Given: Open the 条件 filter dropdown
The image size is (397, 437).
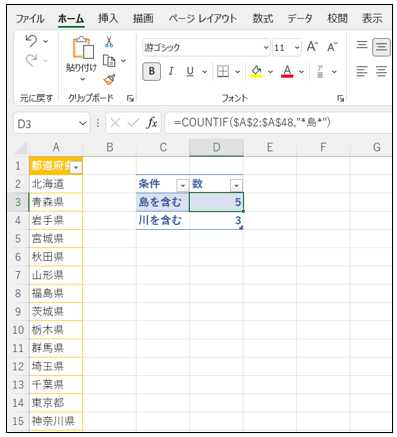Looking at the screenshot, I should [x=183, y=186].
